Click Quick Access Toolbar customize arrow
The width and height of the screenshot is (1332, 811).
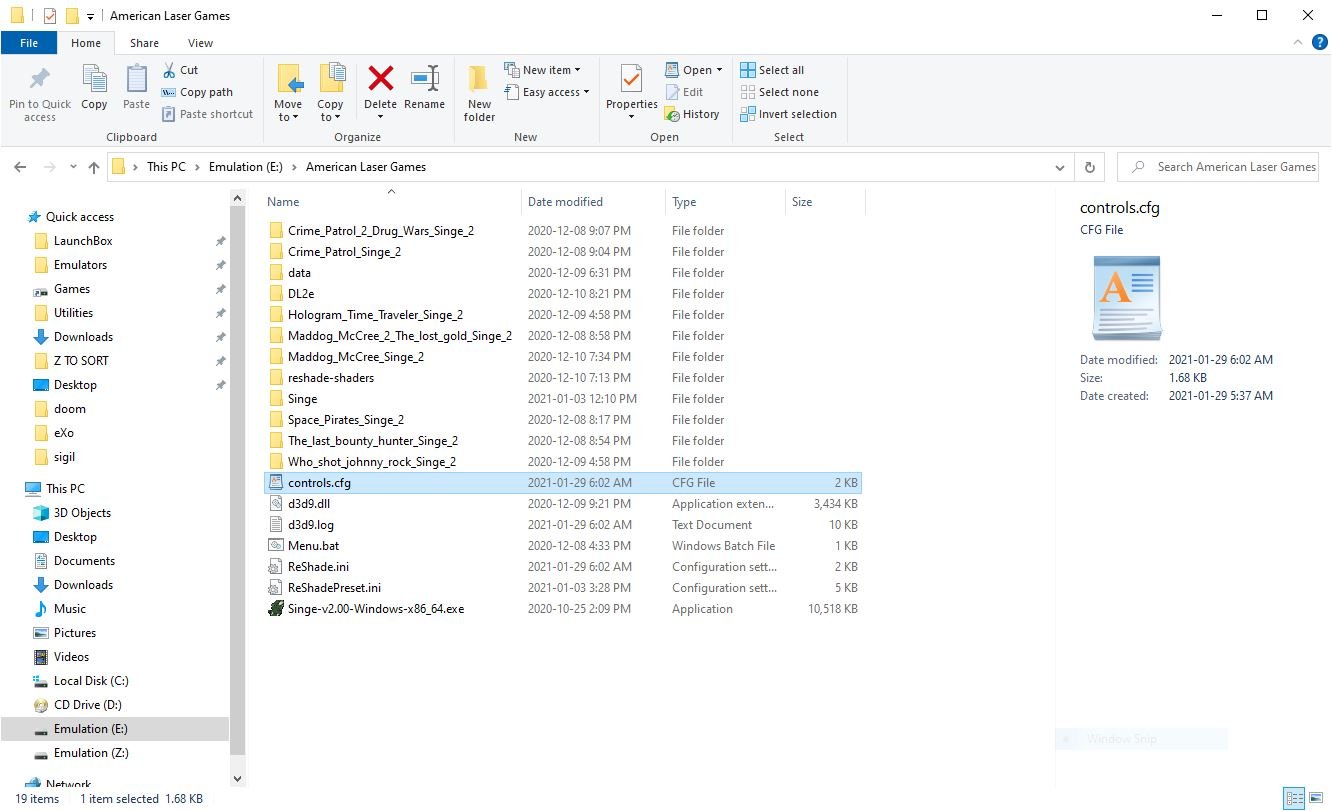90,16
